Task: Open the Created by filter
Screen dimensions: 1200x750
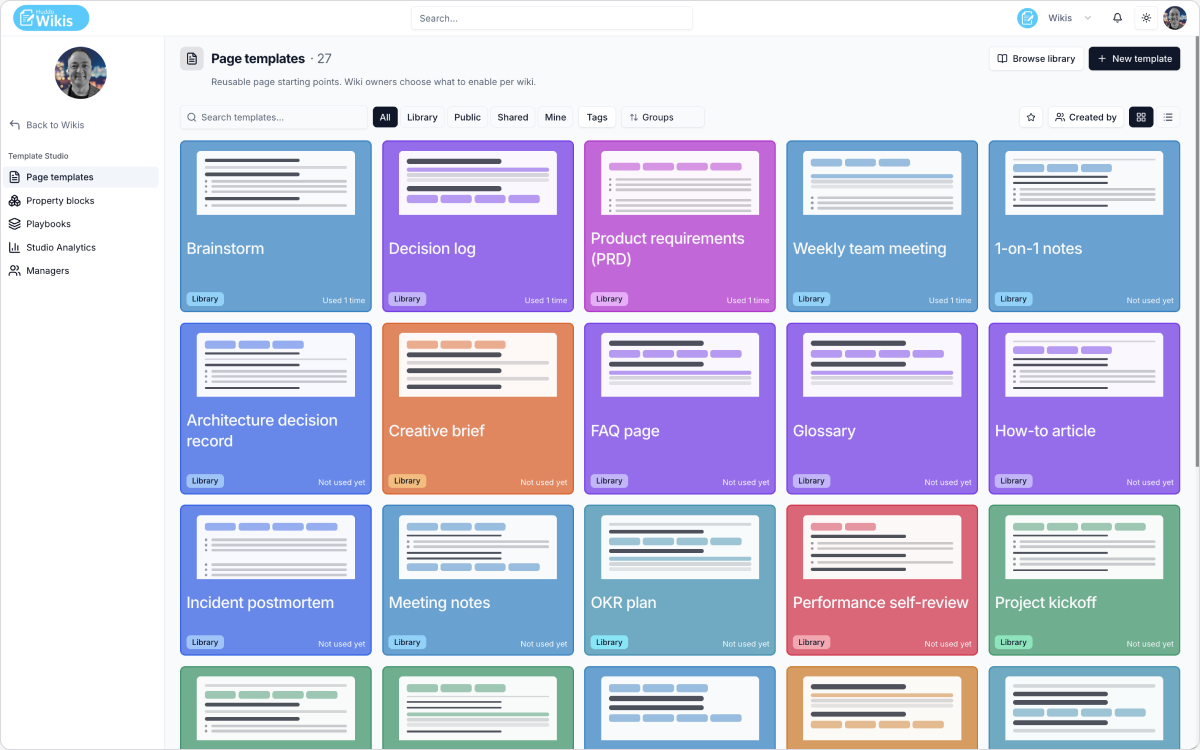Action: [1085, 117]
